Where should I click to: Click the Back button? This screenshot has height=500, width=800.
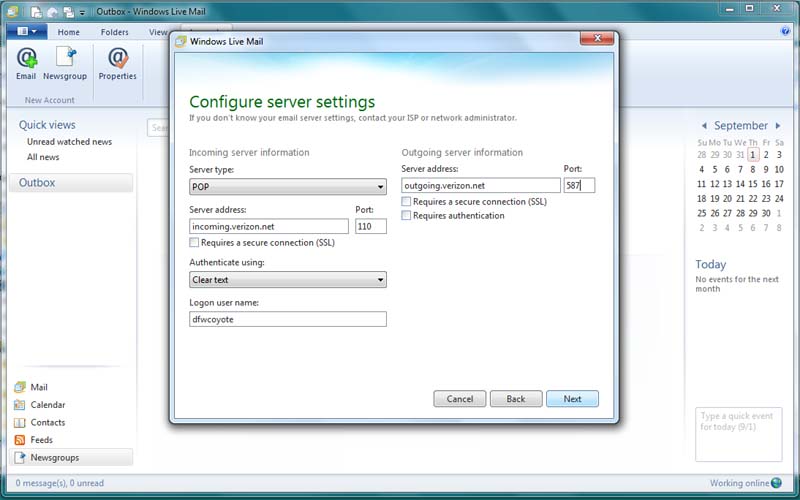point(516,399)
